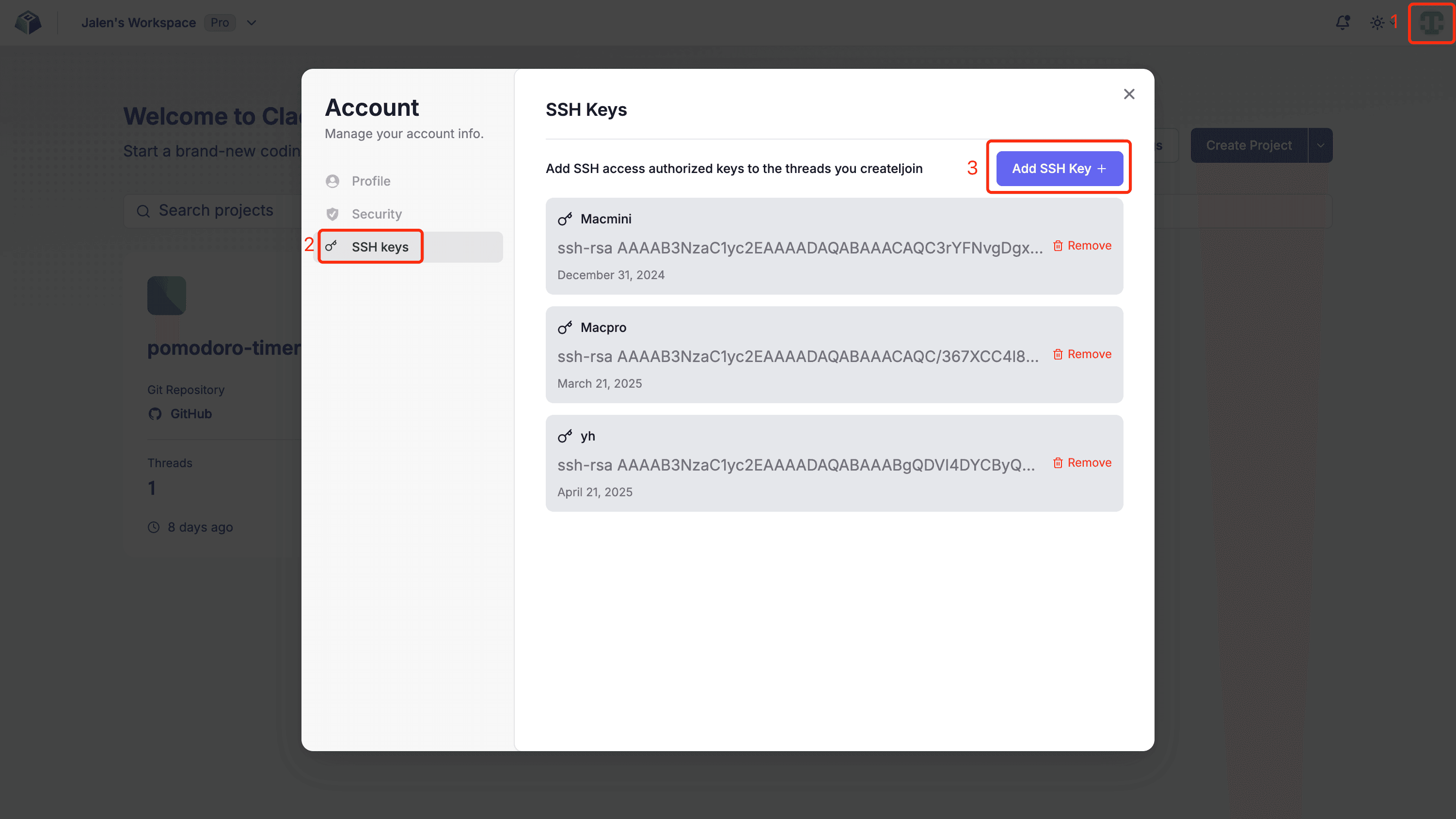Open the pomodoro-timer project title
Viewport: 1456px width, 819px height.
pos(224,347)
